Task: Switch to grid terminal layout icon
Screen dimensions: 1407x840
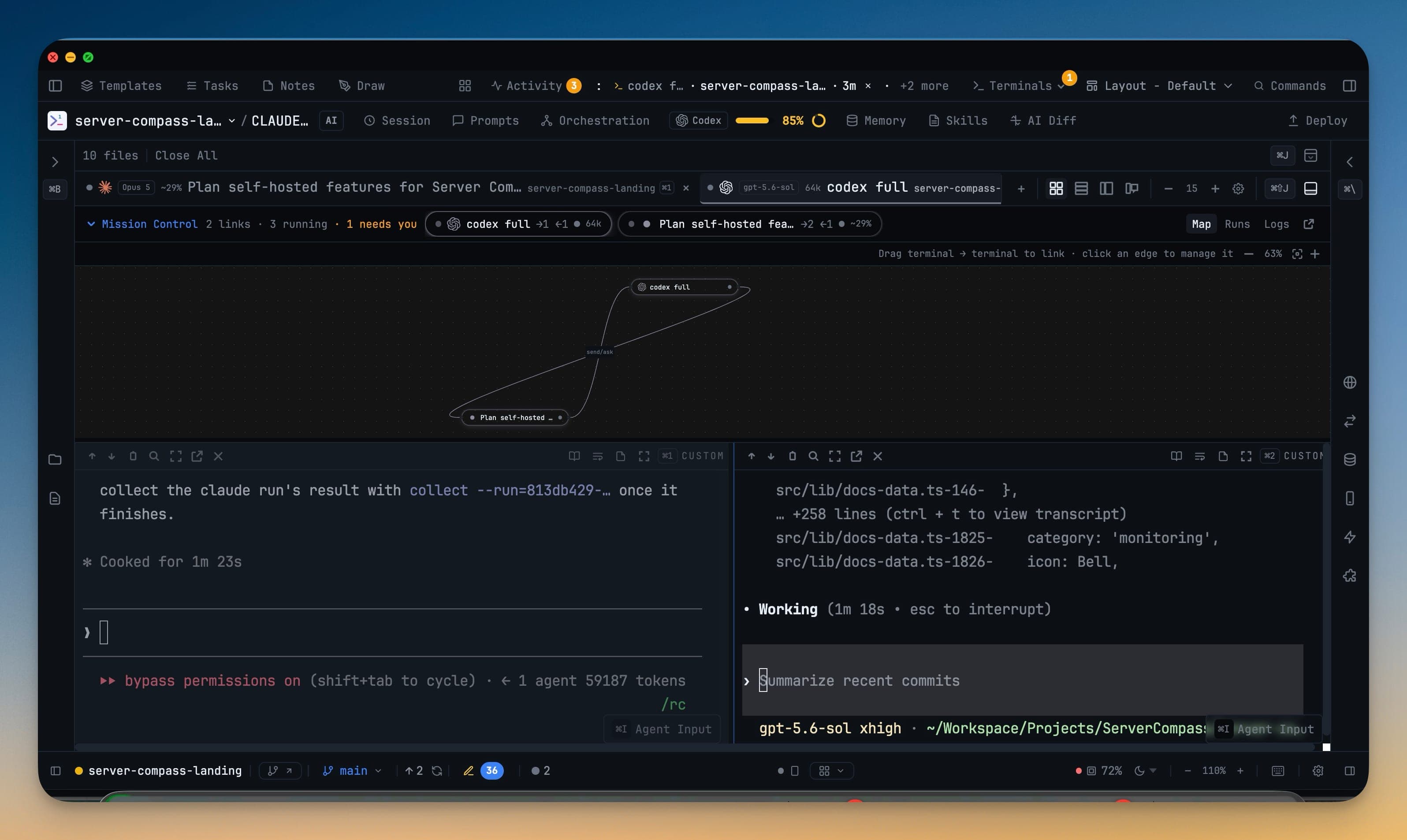Action: (x=1056, y=189)
